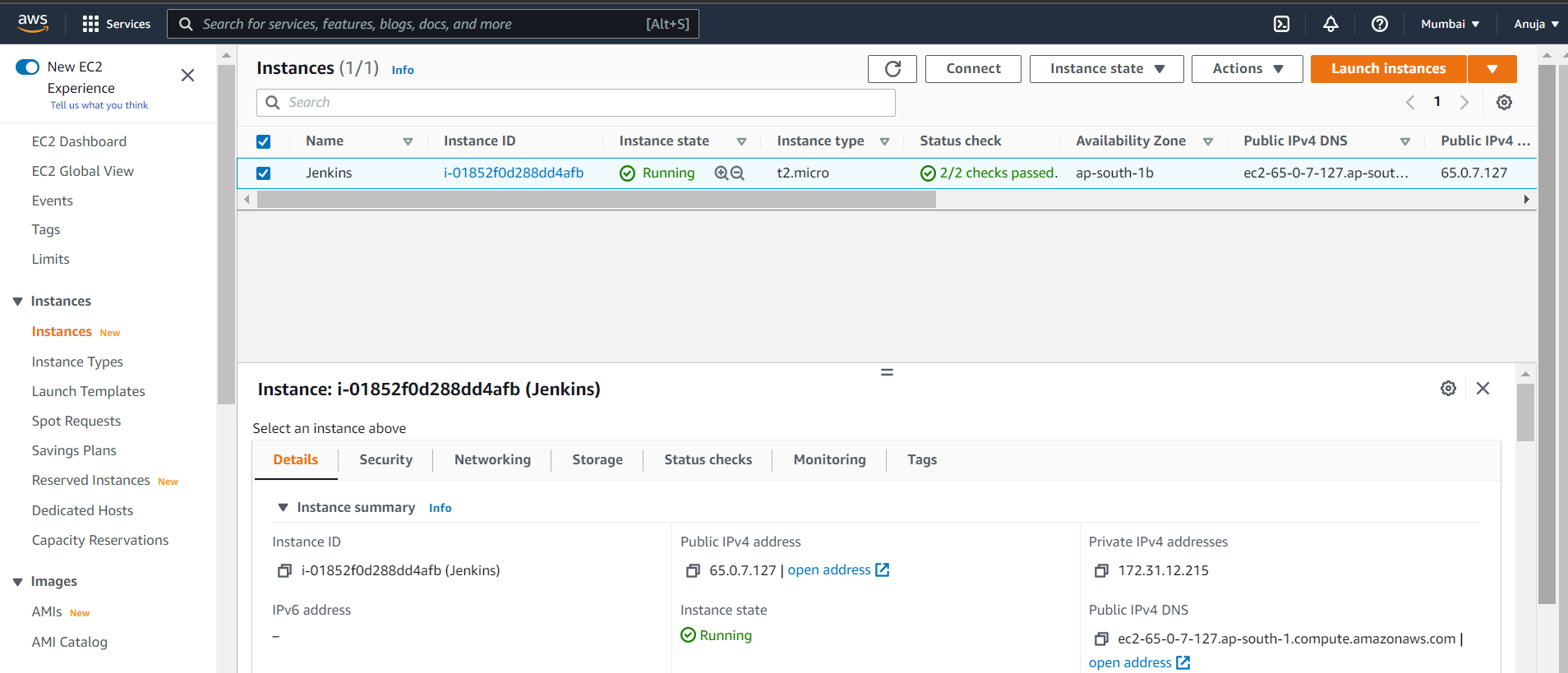Click Tell us what you think link
The width and height of the screenshot is (1568, 673).
(x=99, y=105)
